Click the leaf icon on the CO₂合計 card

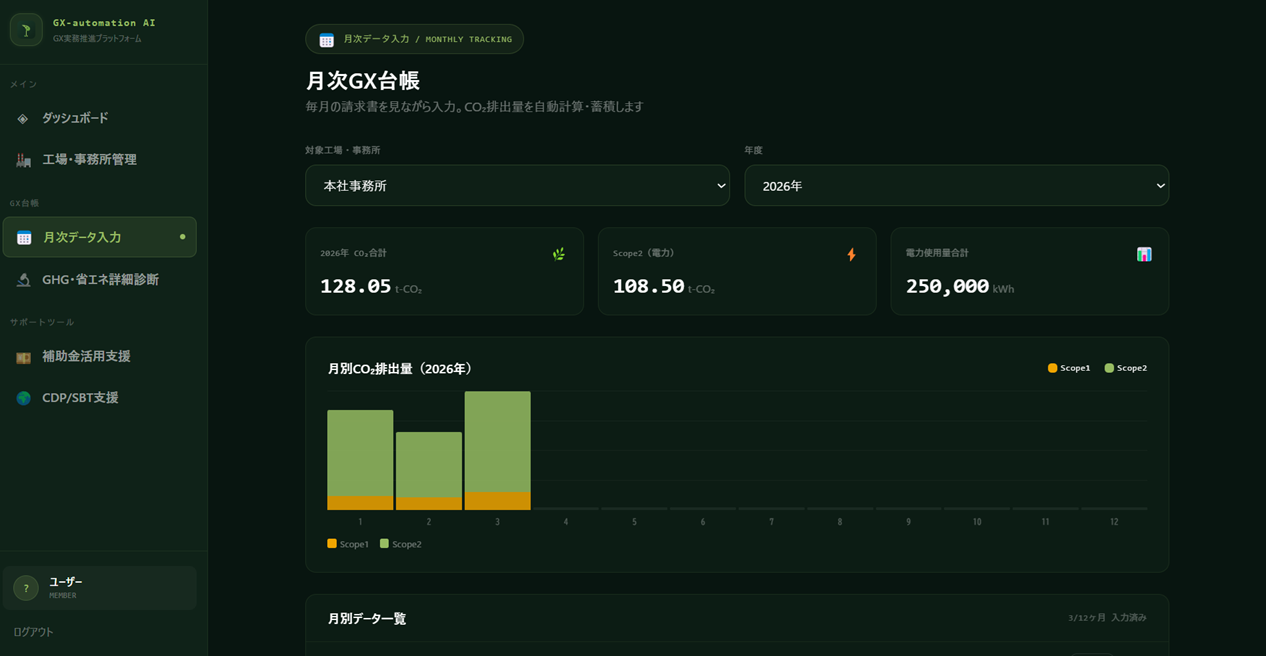tap(559, 254)
